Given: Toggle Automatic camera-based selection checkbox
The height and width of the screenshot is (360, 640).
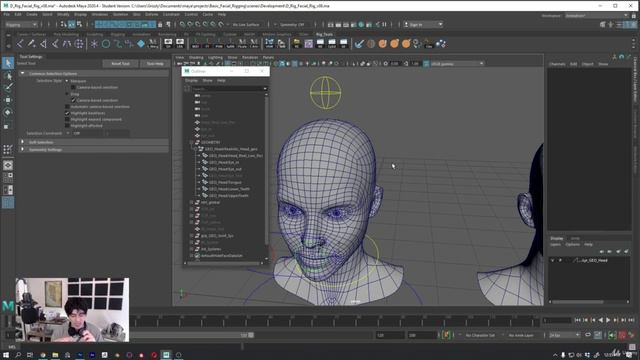Looking at the screenshot, I should [67, 107].
